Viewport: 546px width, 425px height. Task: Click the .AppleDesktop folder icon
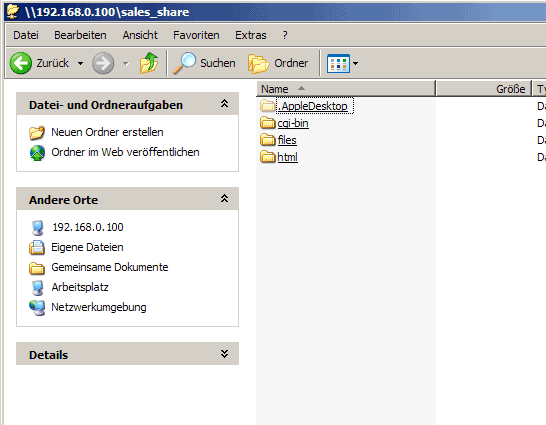[x=267, y=106]
